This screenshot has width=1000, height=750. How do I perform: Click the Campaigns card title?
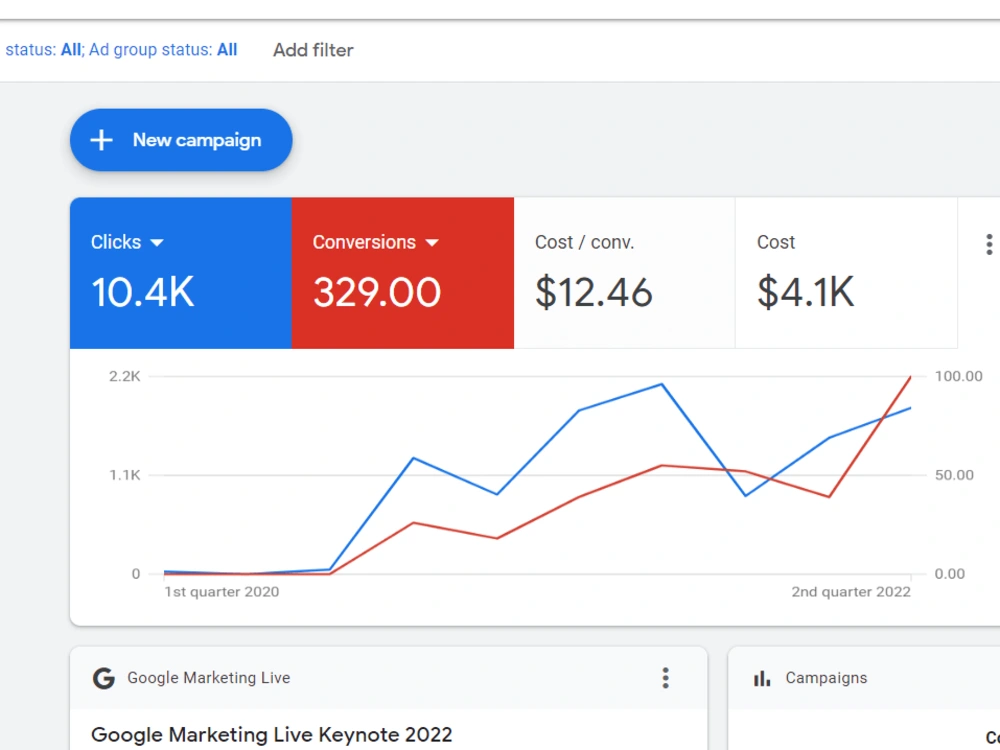coord(826,678)
